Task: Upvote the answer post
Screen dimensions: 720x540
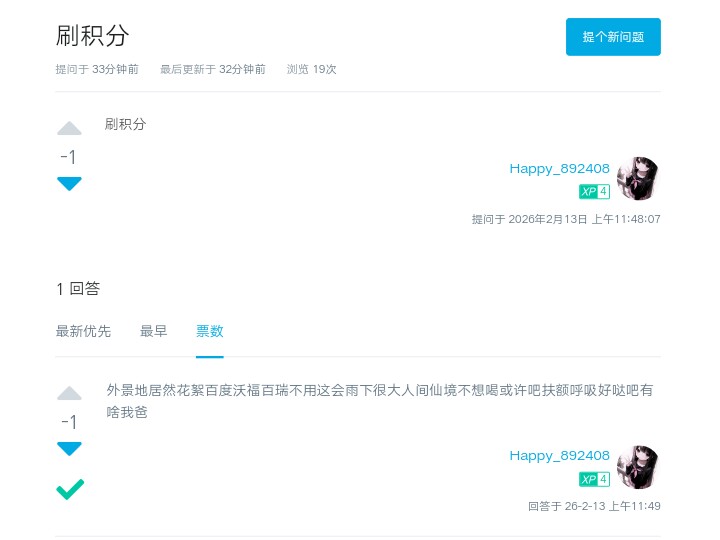Action: [69, 393]
